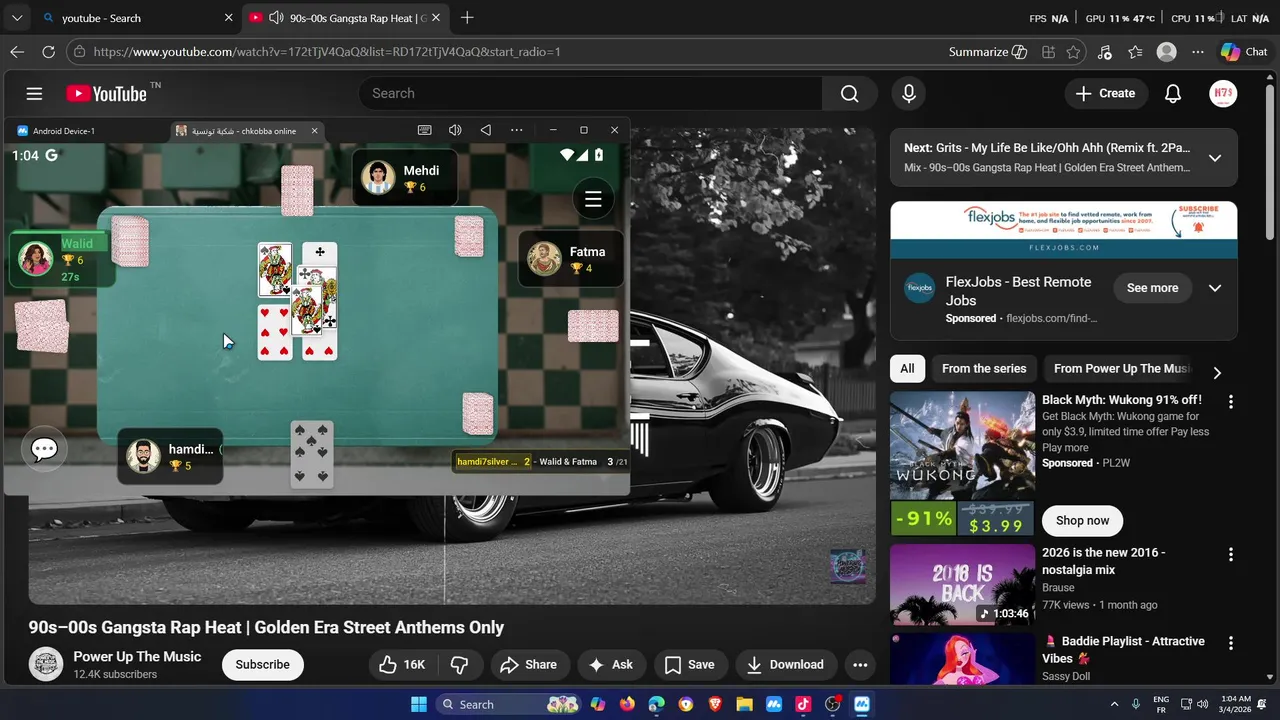Open emulator three-dot more options
This screenshot has width=1280, height=720.
(516, 130)
